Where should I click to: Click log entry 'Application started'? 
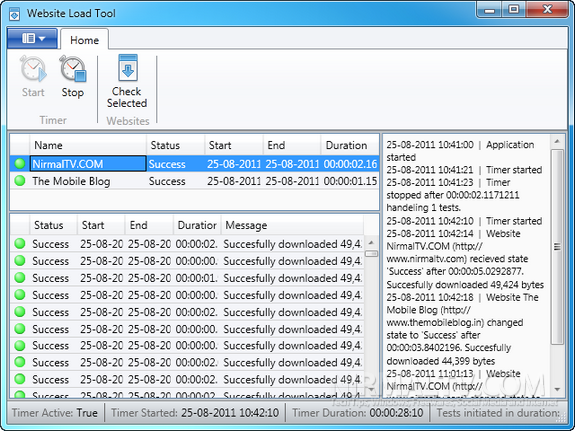460,151
